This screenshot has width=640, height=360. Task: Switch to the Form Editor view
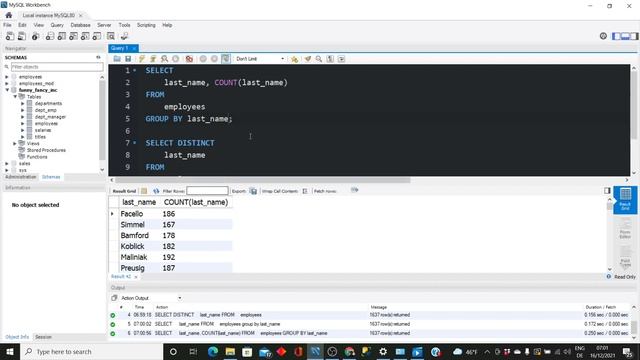click(625, 229)
